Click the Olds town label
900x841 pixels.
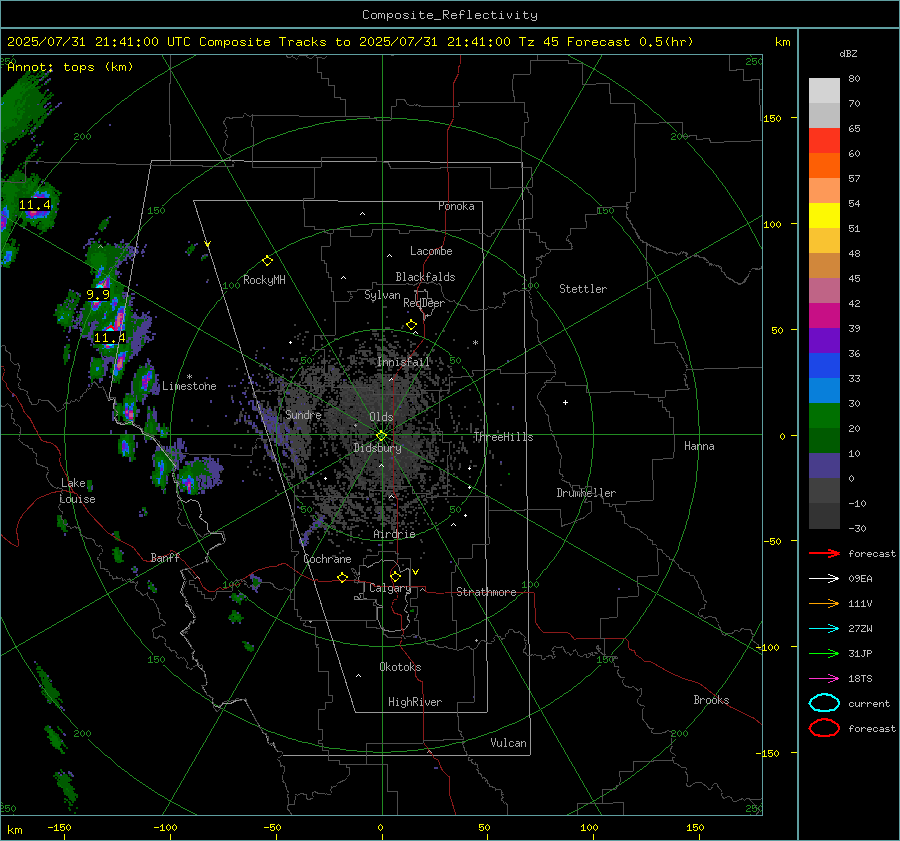tap(381, 417)
